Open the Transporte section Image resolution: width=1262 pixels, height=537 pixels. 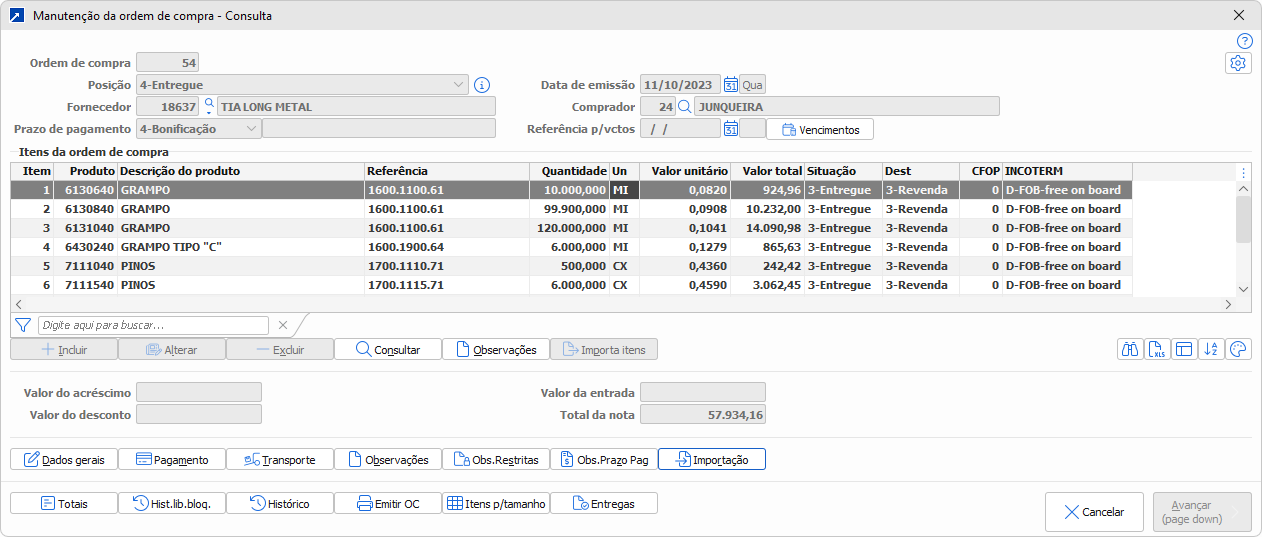pos(280,459)
